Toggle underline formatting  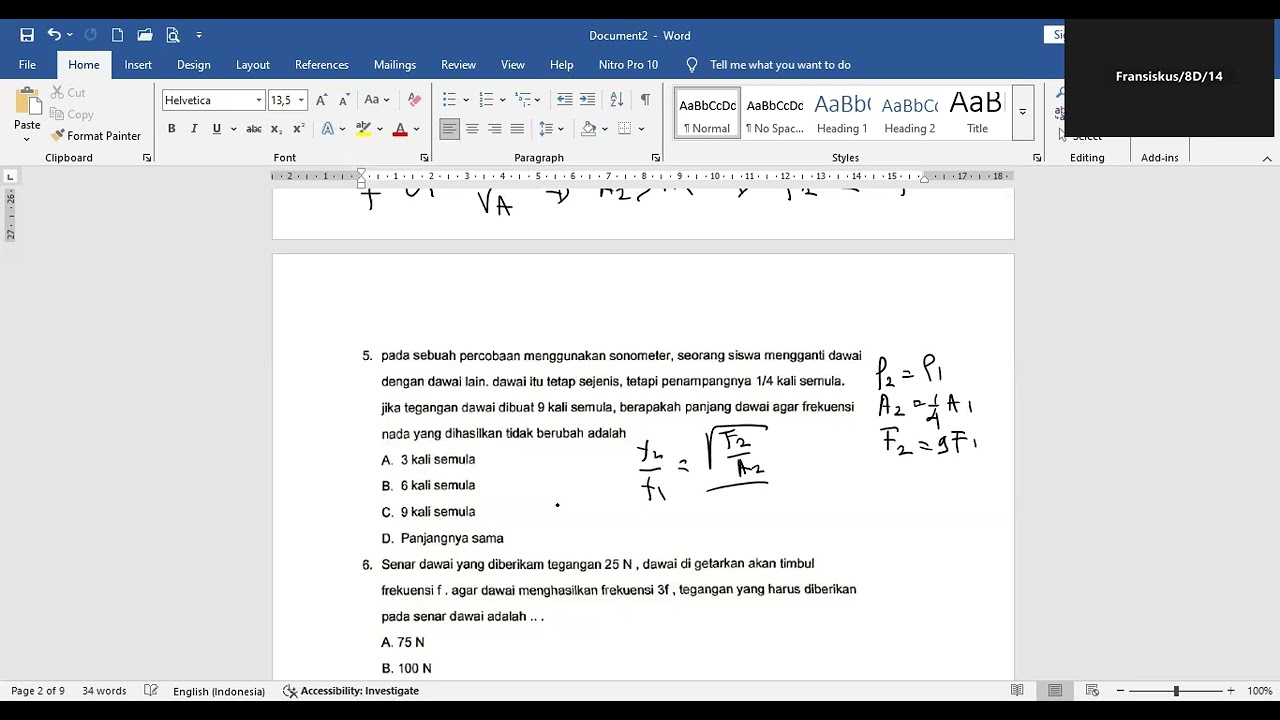[x=216, y=129]
